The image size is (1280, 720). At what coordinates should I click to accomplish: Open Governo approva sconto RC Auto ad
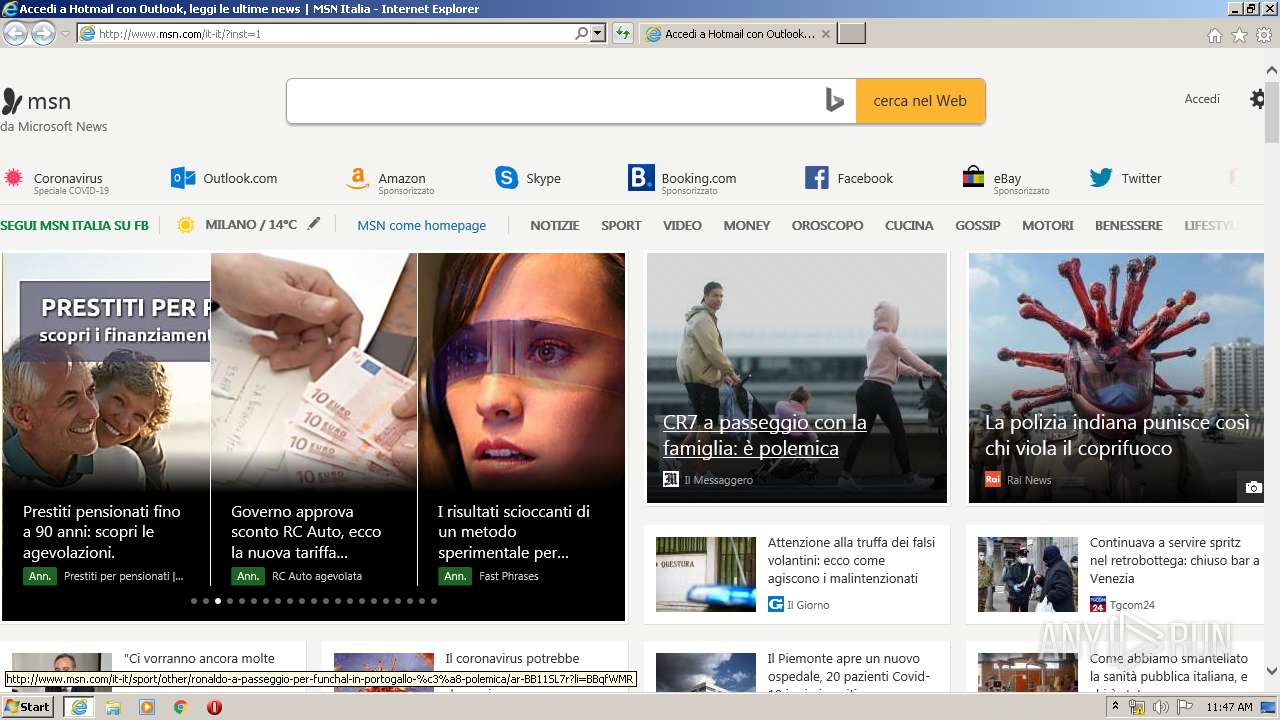pyautogui.click(x=306, y=531)
